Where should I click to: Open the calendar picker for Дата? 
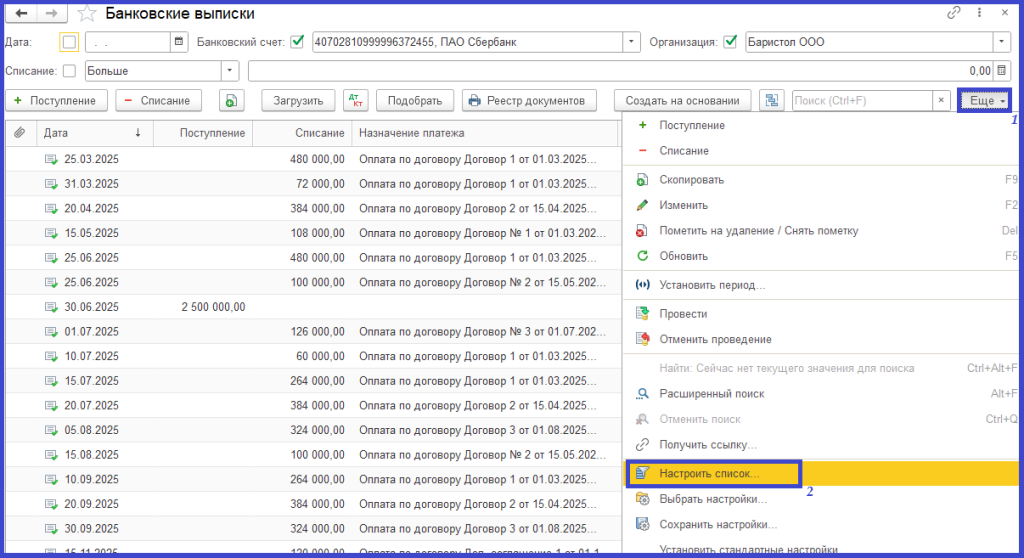pos(179,42)
